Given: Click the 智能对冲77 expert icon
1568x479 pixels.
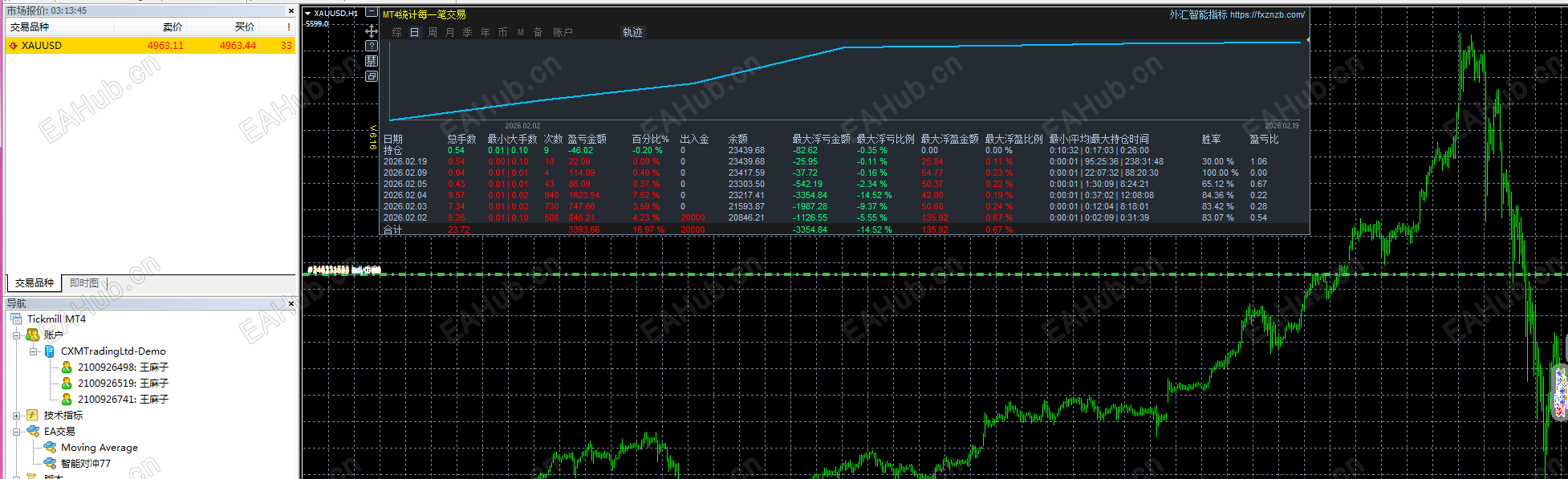Looking at the screenshot, I should point(50,464).
